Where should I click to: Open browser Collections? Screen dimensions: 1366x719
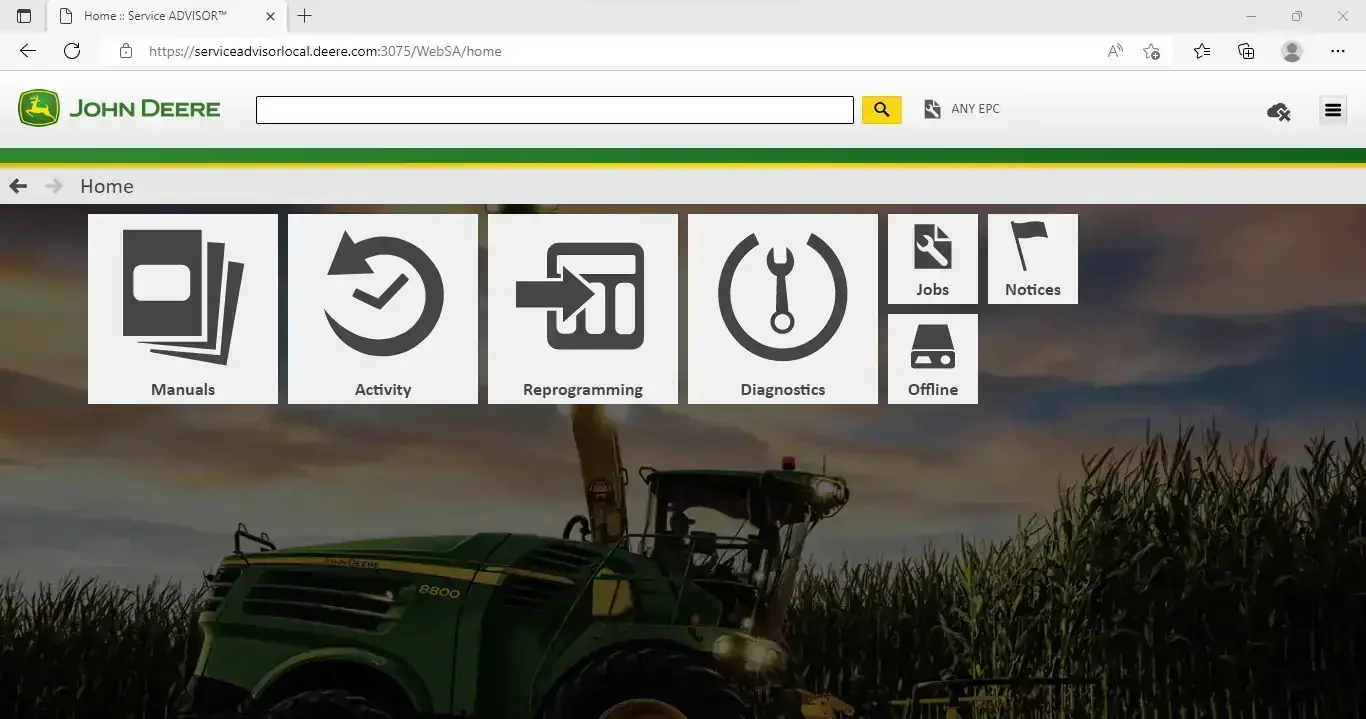(x=1246, y=51)
